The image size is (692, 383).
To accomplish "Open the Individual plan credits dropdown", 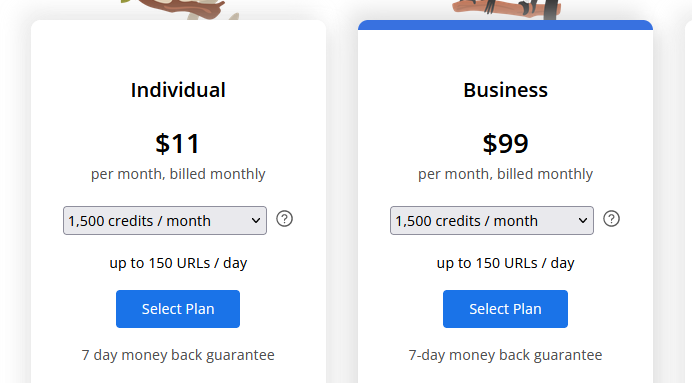I will pyautogui.click(x=165, y=220).
